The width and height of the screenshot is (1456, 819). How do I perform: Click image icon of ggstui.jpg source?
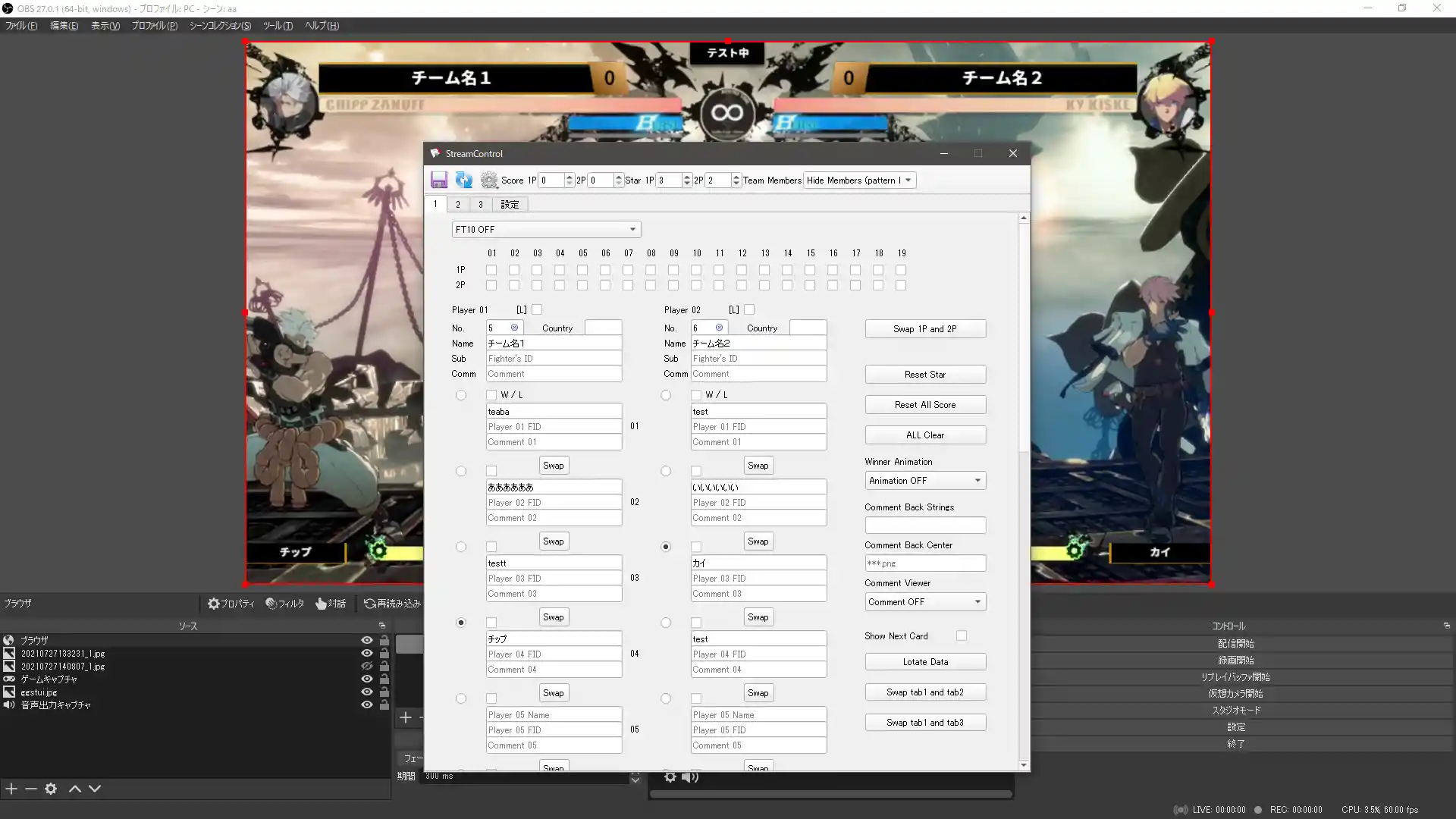click(x=9, y=692)
